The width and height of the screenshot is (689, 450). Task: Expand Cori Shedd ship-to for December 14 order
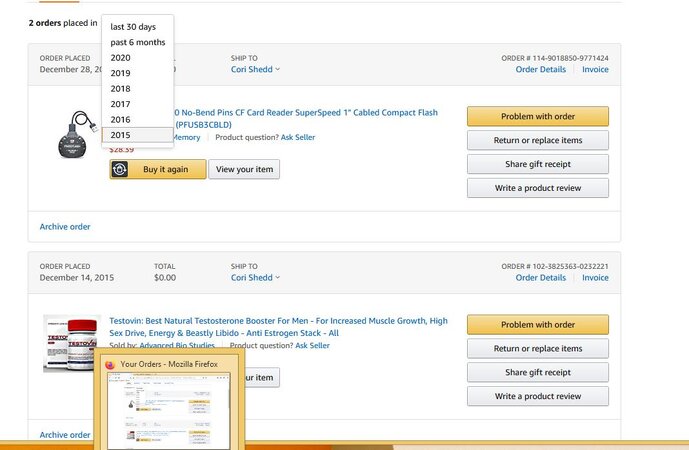(x=255, y=278)
